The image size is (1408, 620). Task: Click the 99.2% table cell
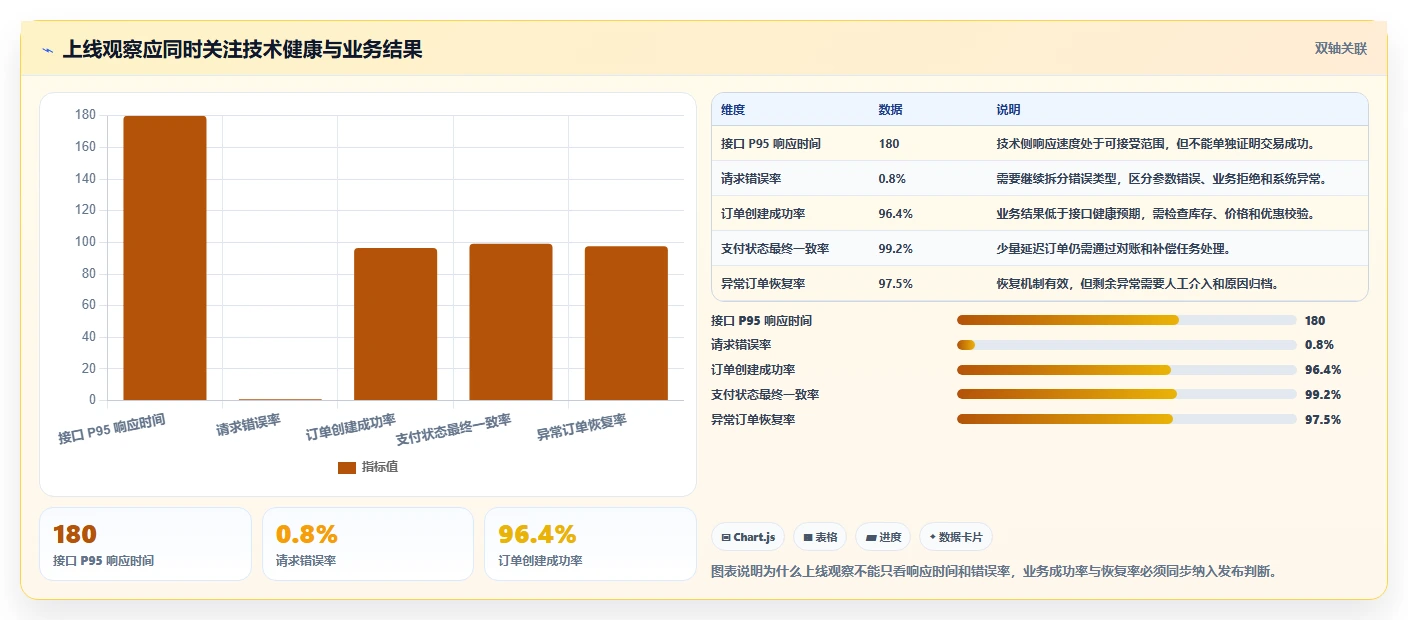tap(896, 249)
